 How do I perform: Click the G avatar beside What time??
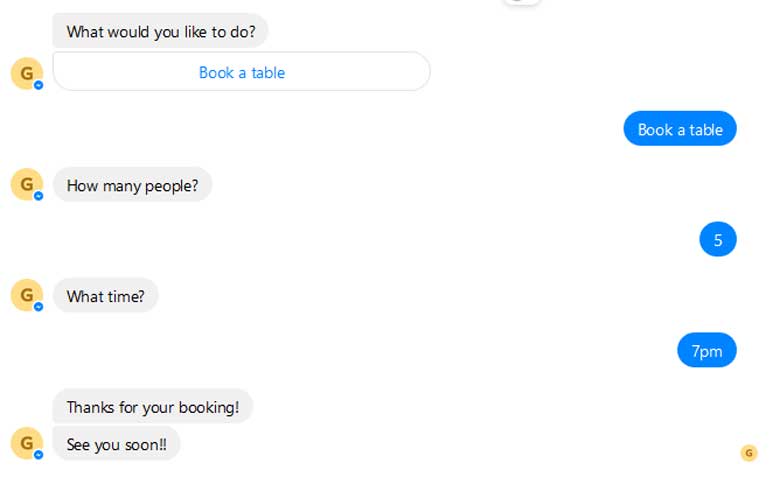point(26,295)
